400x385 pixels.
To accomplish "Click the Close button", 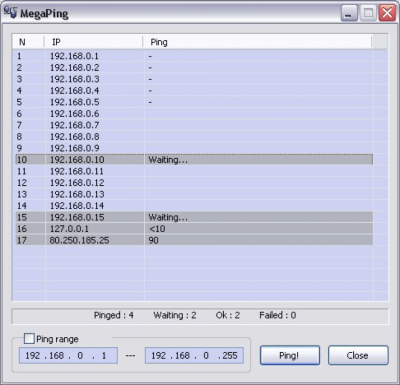I will [358, 355].
